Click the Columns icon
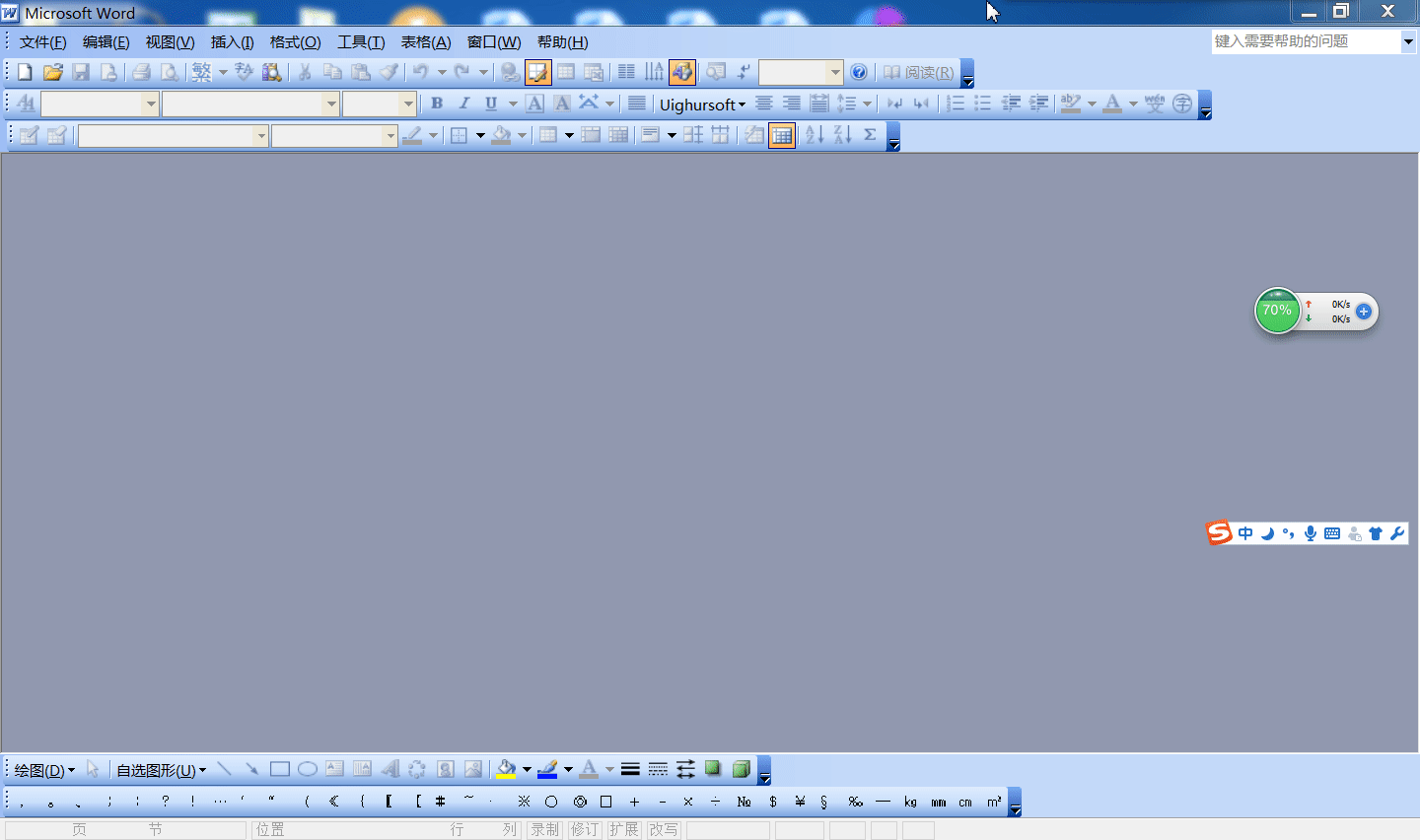Viewport: 1420px width, 840px height. 626,72
